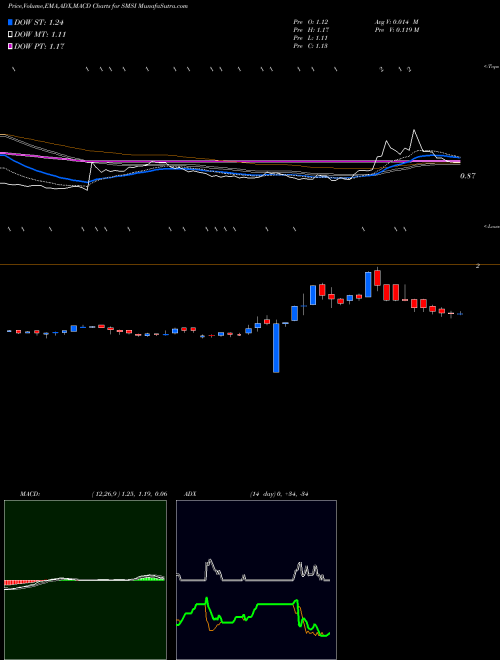This screenshot has width=500, height=660.
Task: Click the 'Pre H: 1.17' value
Action: (x=311, y=30)
